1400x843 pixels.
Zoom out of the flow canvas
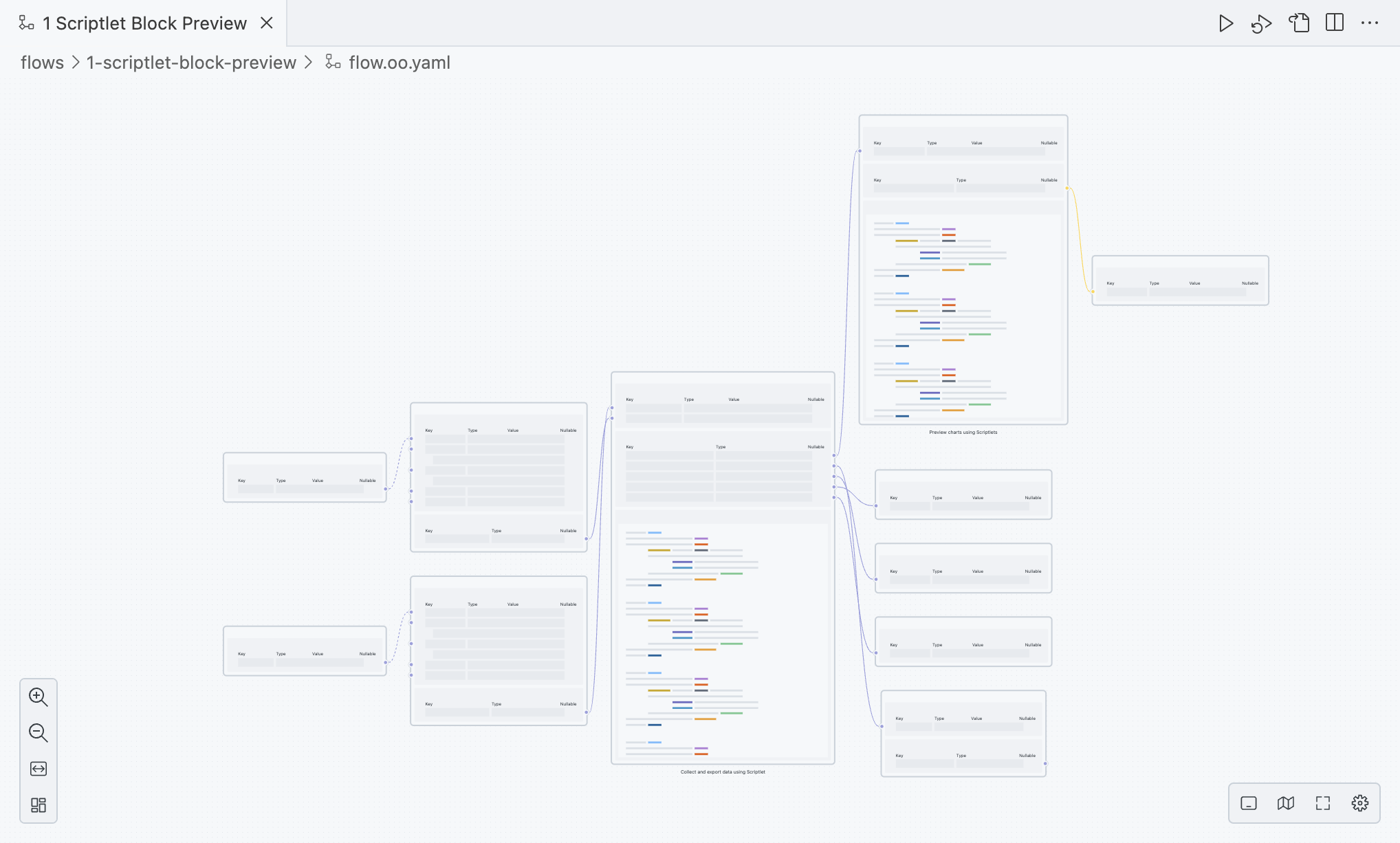point(39,733)
